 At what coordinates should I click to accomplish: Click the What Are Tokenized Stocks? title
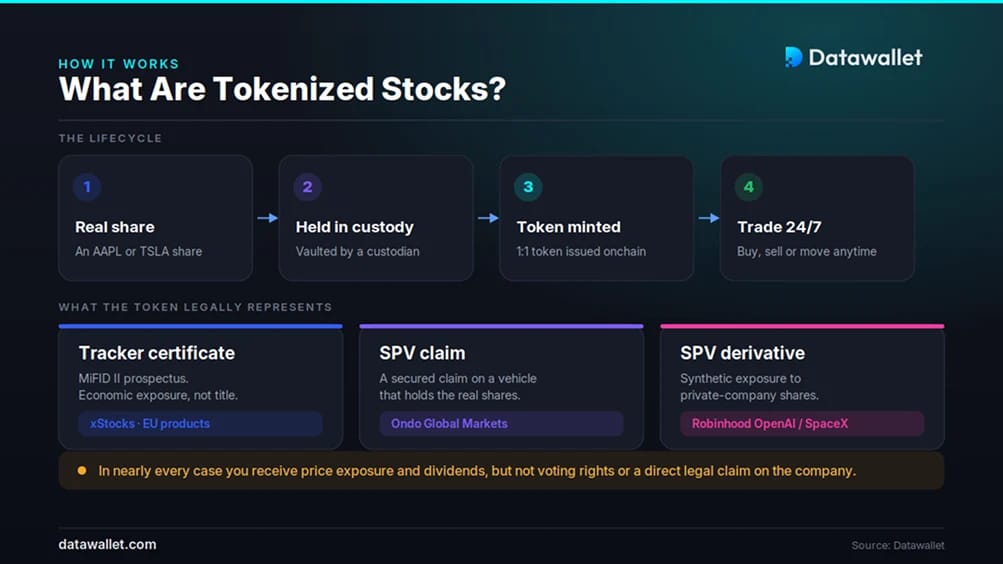(282, 89)
